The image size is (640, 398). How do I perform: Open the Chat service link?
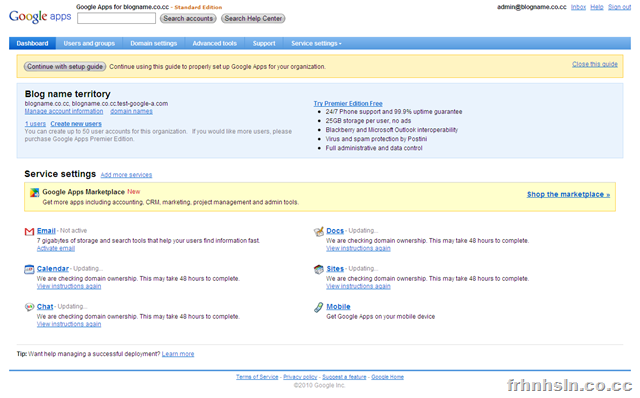click(x=45, y=307)
